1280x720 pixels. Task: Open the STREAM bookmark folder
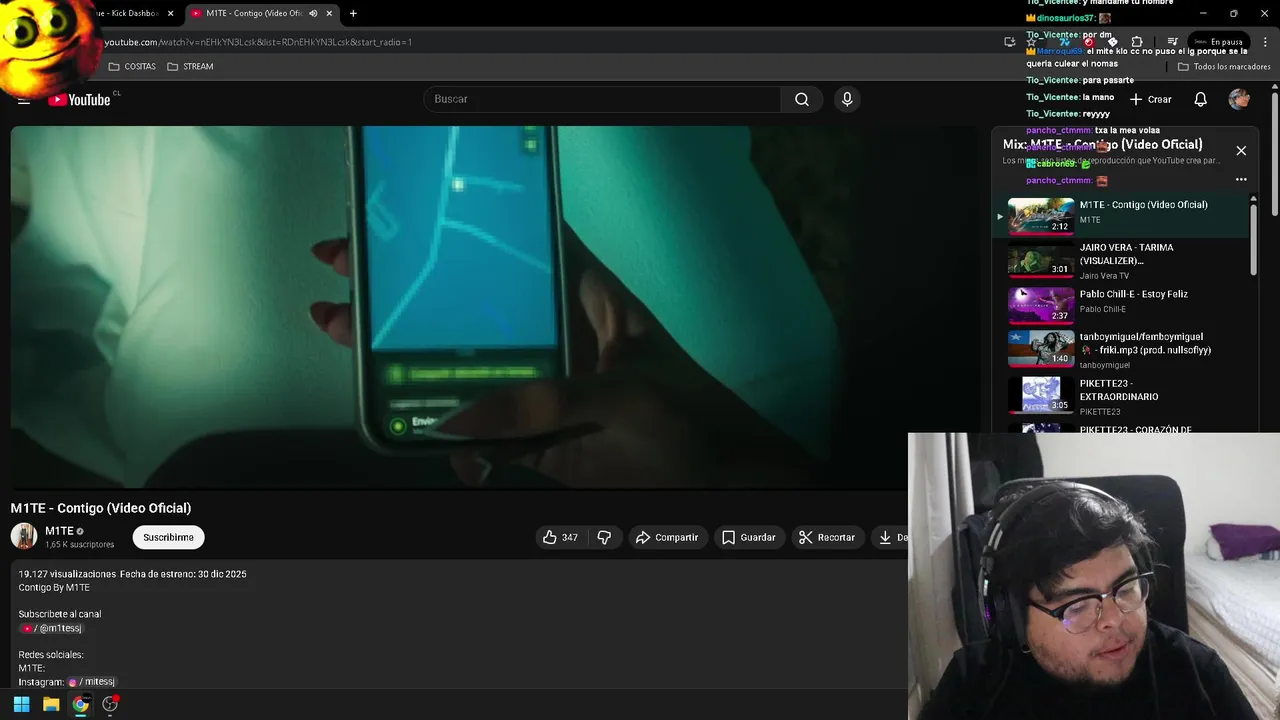pos(190,66)
